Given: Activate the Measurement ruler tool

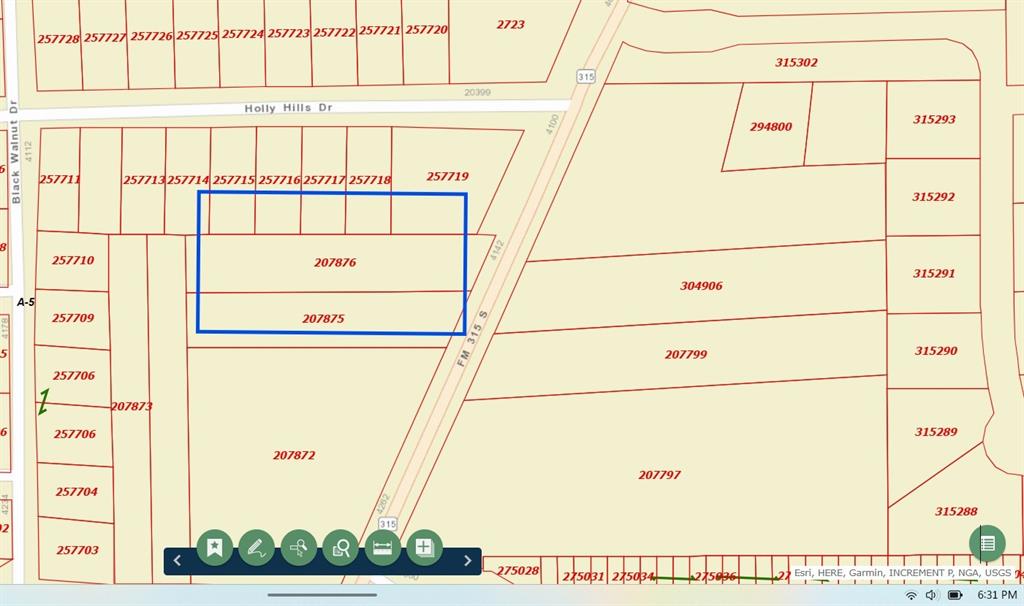Looking at the screenshot, I should (x=383, y=547).
